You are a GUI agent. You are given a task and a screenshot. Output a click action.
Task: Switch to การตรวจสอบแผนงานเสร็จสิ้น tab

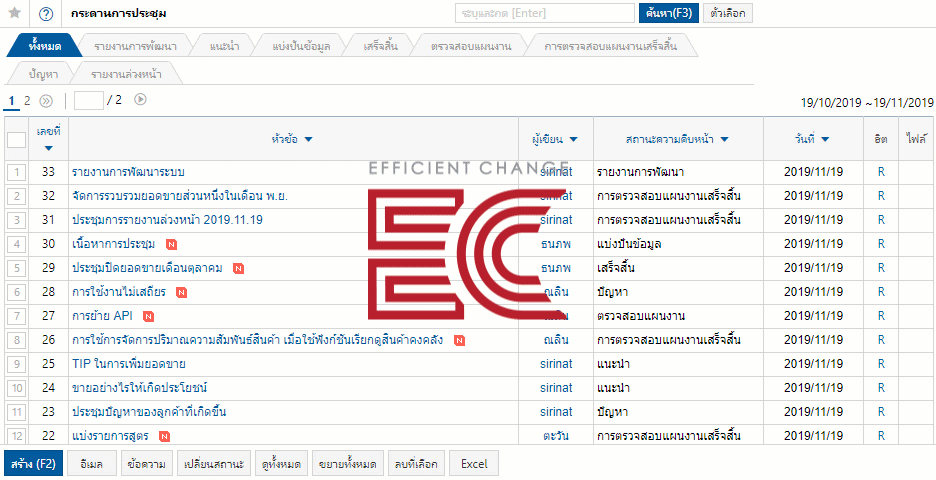[611, 46]
